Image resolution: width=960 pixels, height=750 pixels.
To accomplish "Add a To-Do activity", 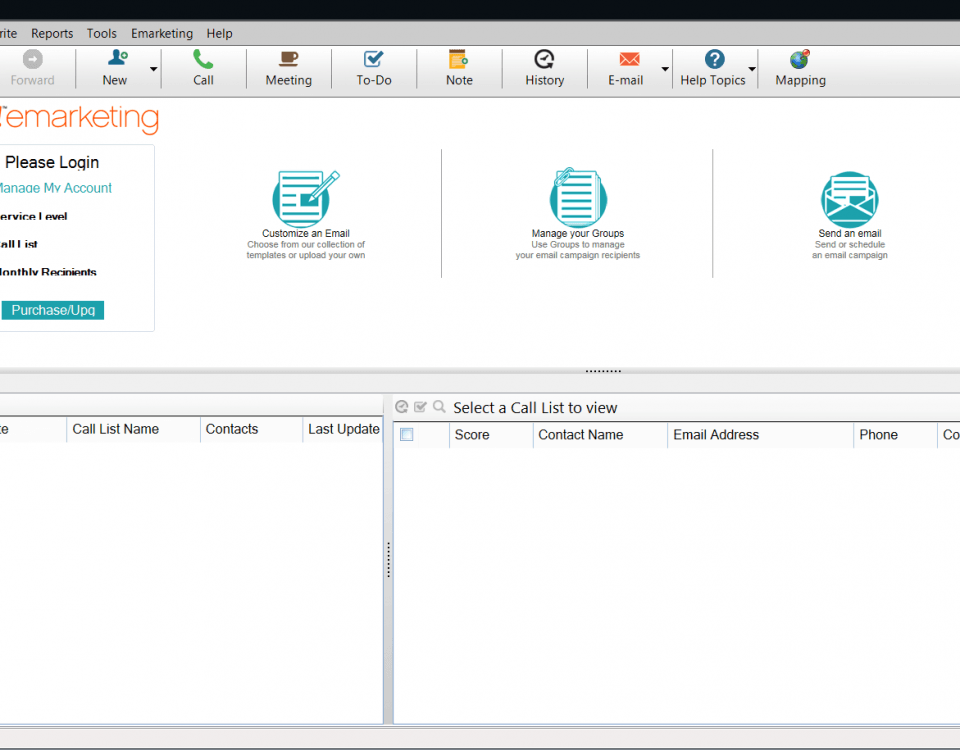I will [x=373, y=68].
